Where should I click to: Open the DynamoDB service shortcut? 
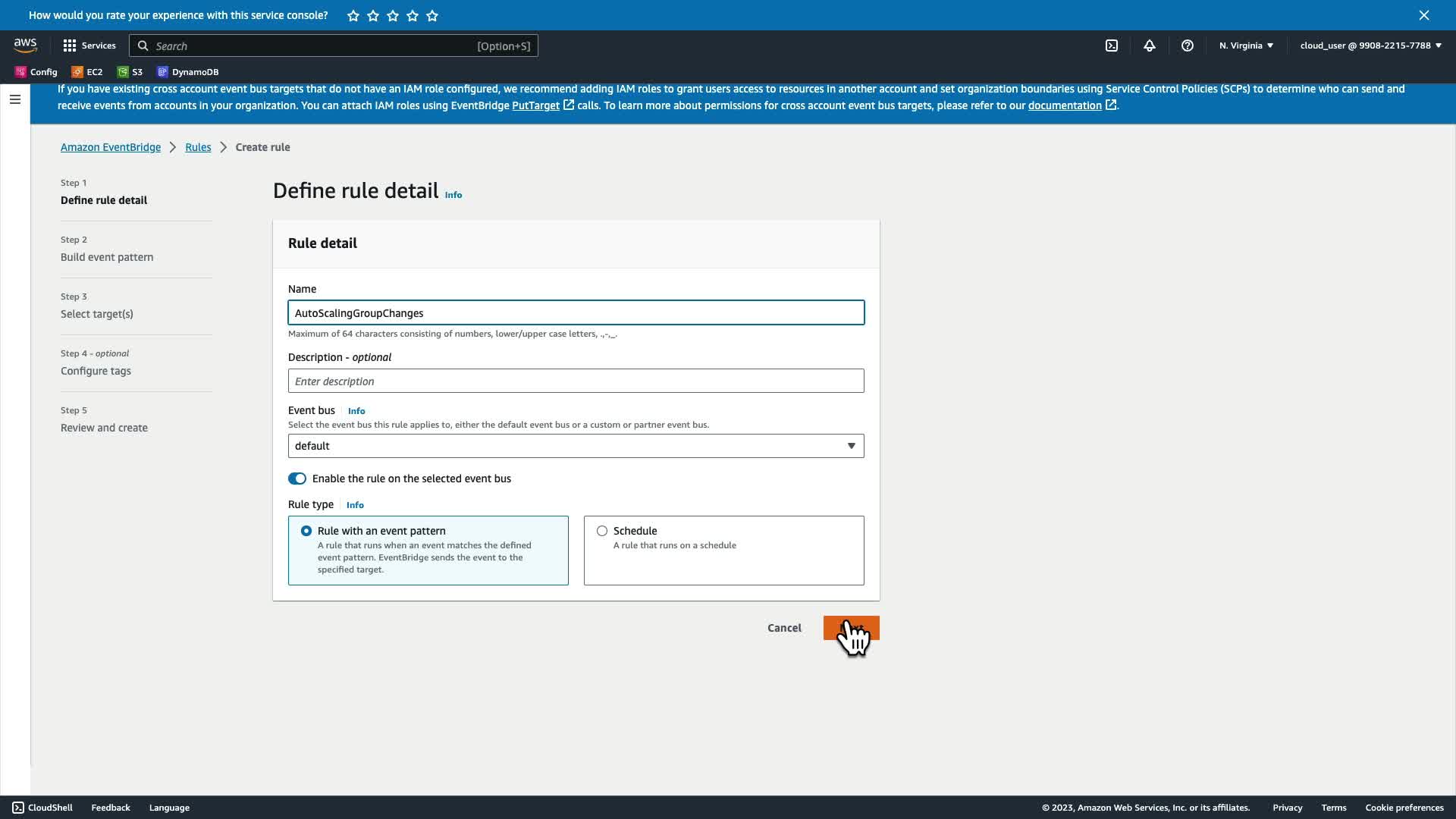pyautogui.click(x=187, y=72)
